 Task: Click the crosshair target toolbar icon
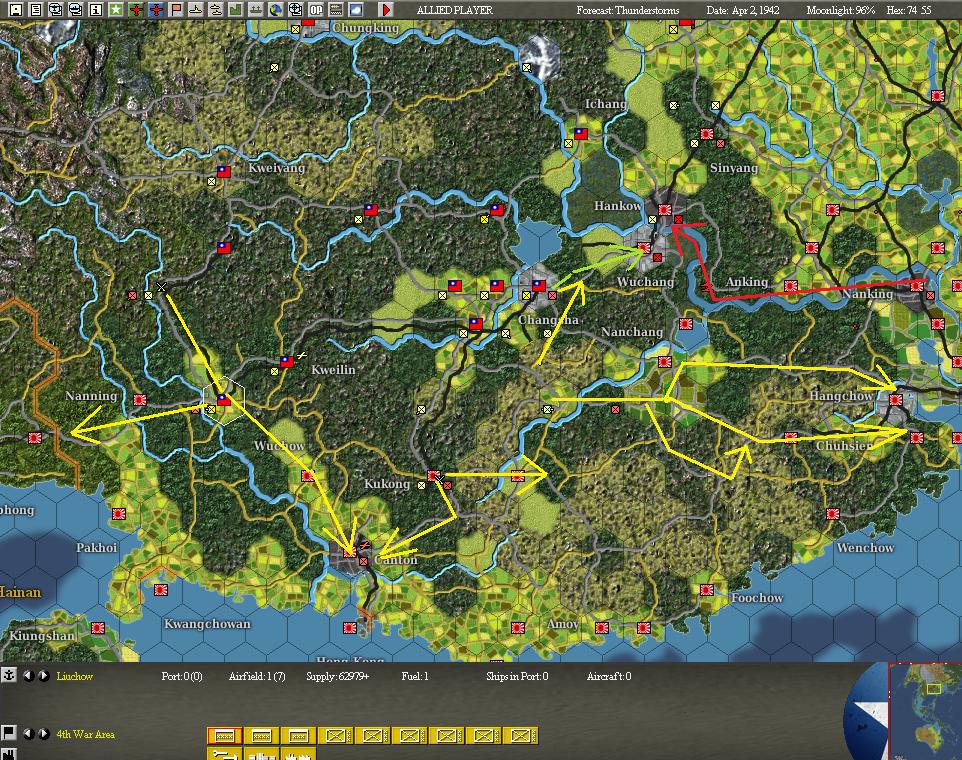click(296, 9)
